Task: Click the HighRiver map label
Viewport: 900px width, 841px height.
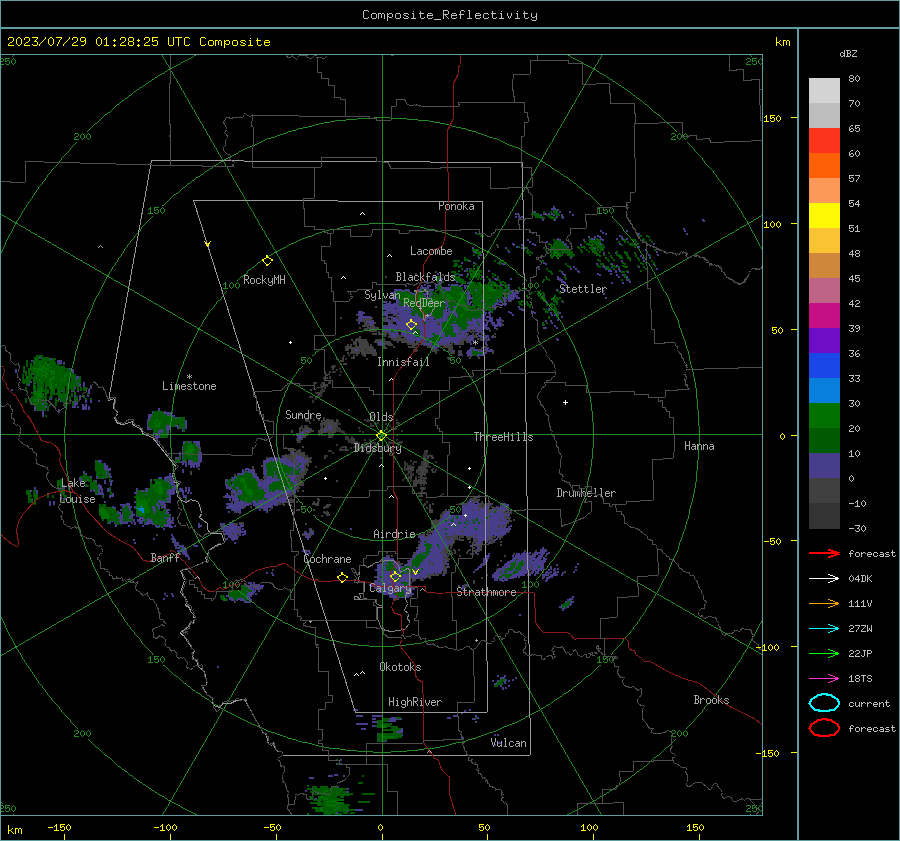Action: [415, 702]
